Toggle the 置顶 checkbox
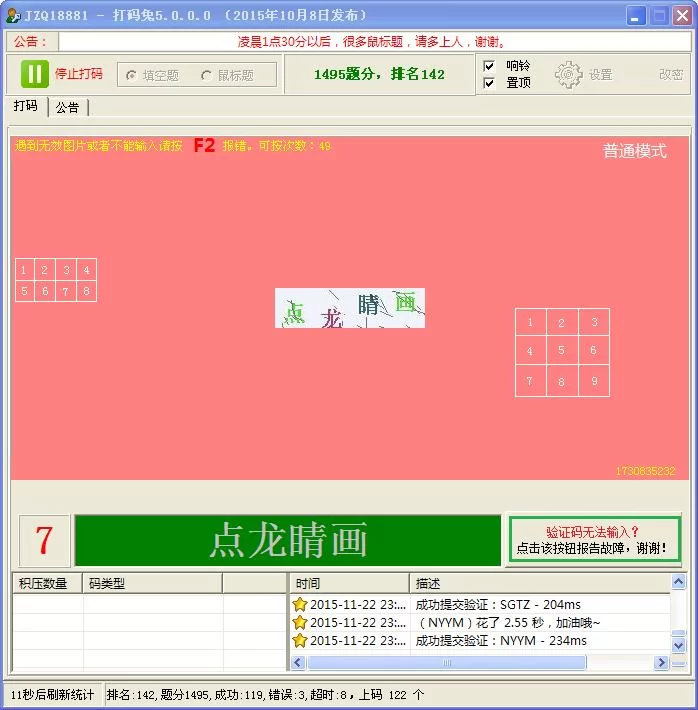698x710 pixels. coord(489,83)
